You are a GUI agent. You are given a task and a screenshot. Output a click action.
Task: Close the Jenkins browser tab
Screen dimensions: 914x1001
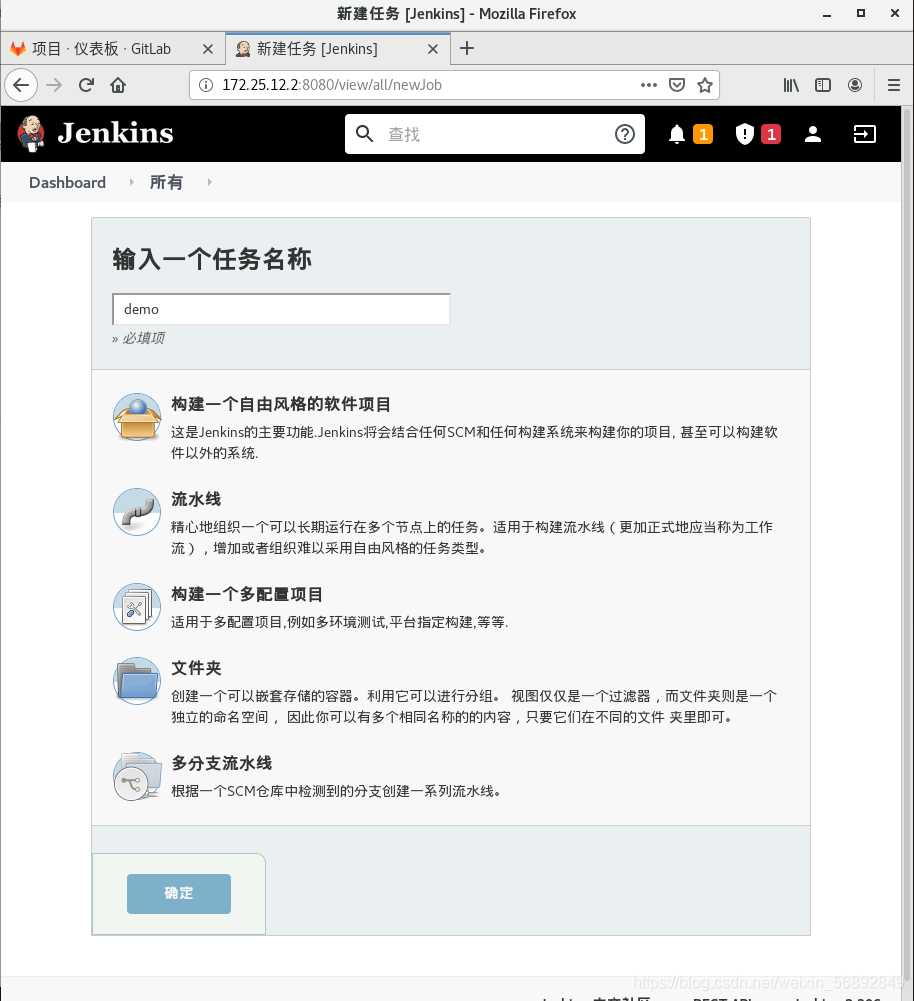[x=433, y=49]
